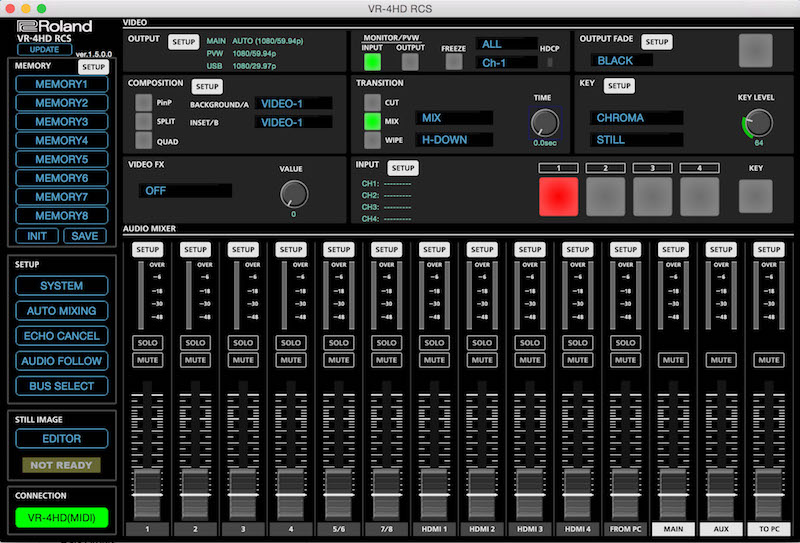Open SETUP for audio channel 5/6
The image size is (800, 543).
tap(339, 250)
